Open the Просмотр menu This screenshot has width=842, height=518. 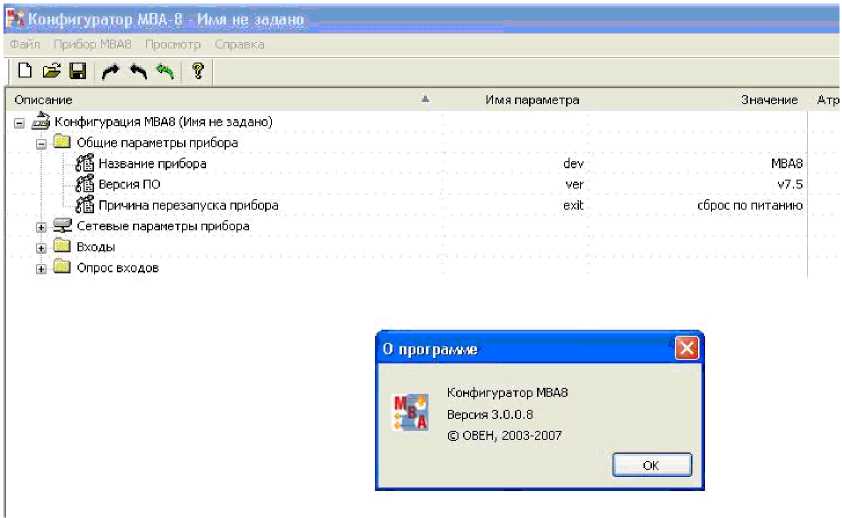pyautogui.click(x=173, y=45)
